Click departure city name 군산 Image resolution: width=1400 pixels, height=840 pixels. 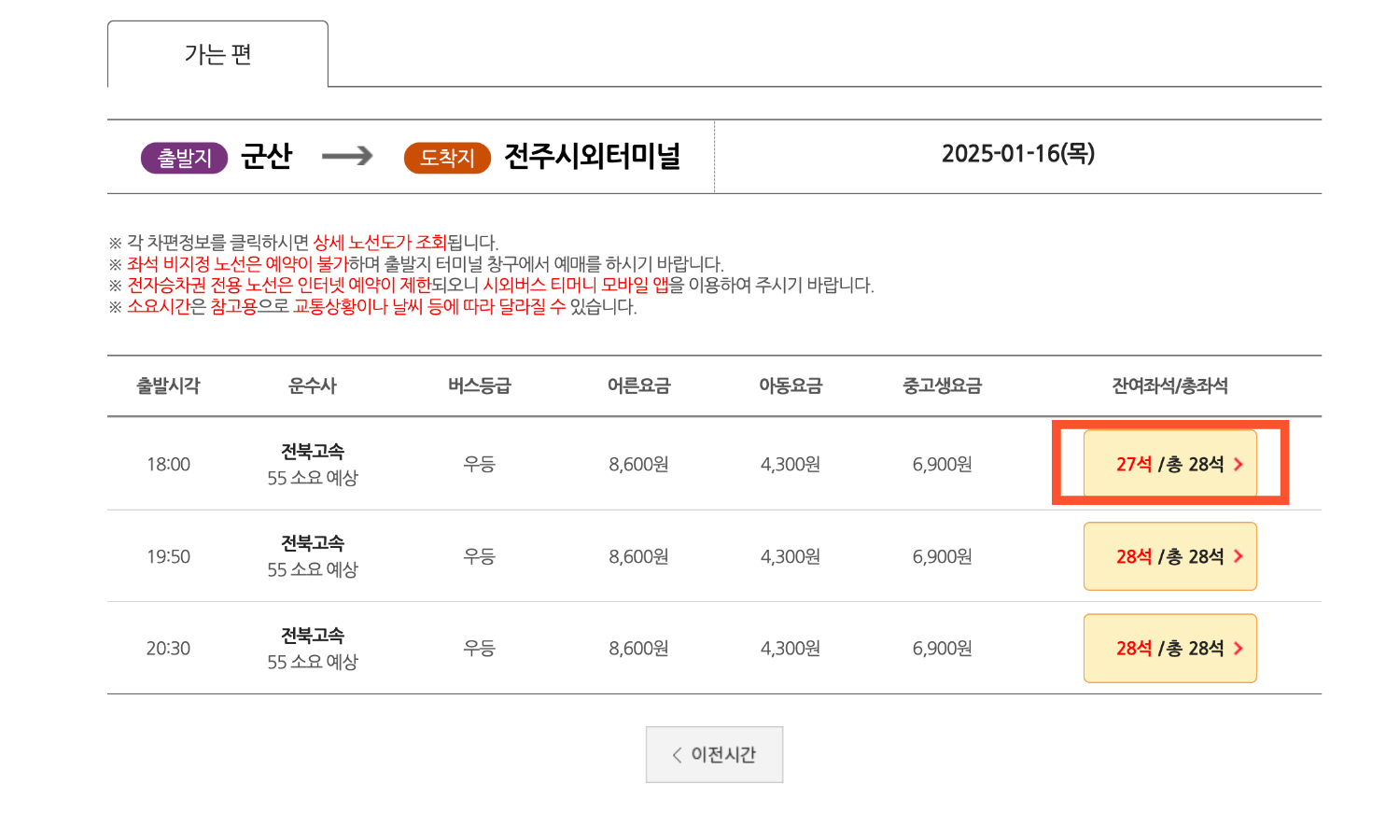coord(267,156)
